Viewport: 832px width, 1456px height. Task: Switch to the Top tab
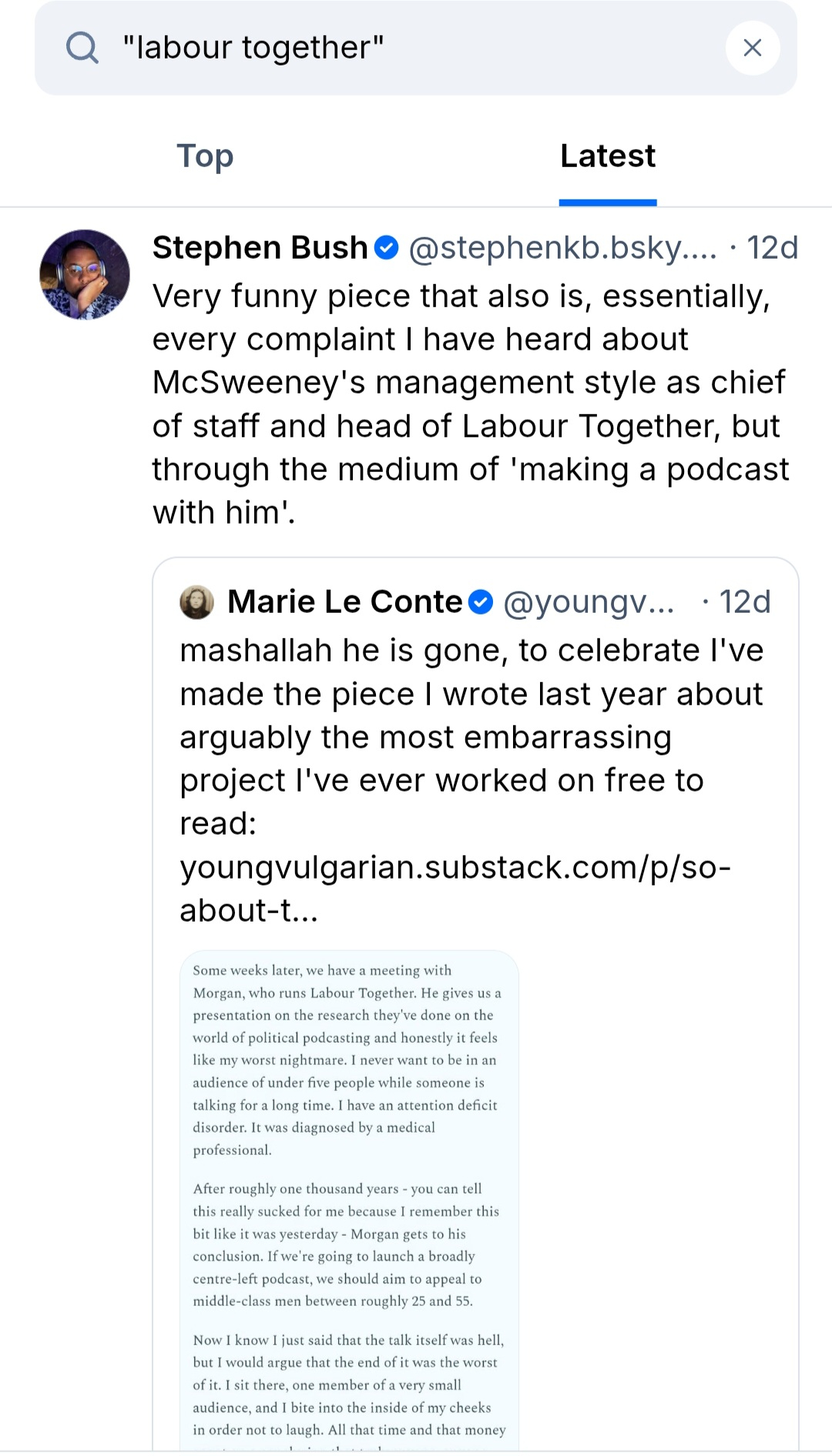click(x=205, y=156)
